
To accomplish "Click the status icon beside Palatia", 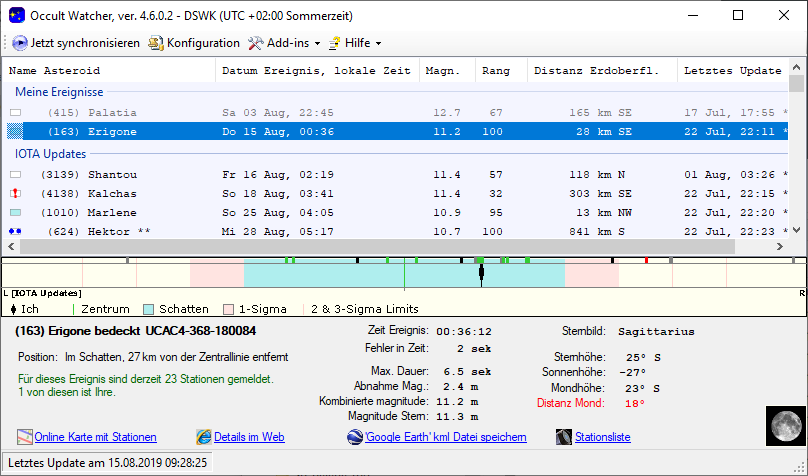I will (x=15, y=113).
